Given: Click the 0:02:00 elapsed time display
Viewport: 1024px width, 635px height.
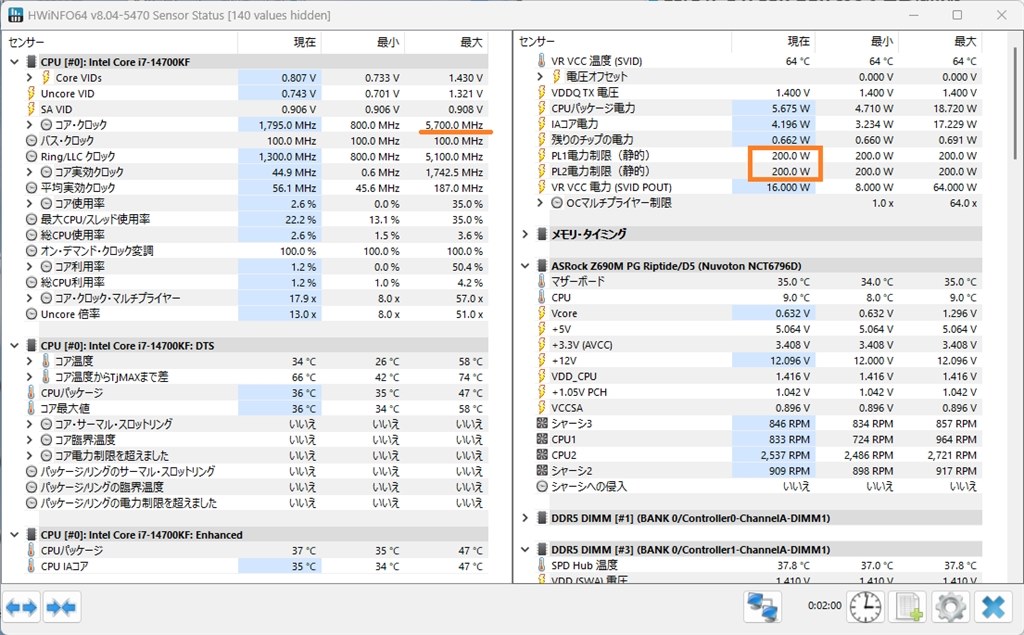Looking at the screenshot, I should point(824,606).
